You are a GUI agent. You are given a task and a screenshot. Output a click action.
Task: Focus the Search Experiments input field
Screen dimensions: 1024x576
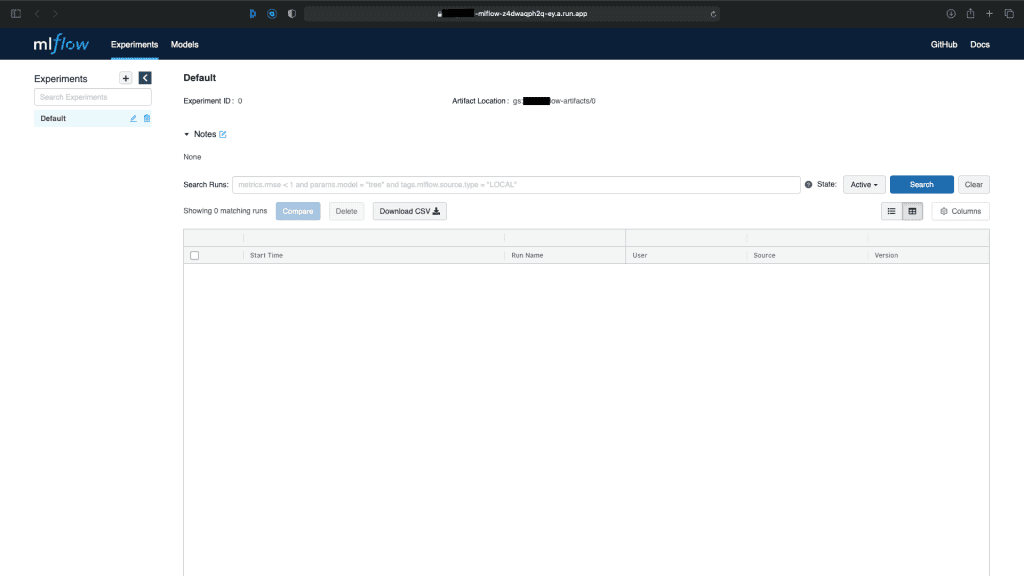pyautogui.click(x=93, y=97)
